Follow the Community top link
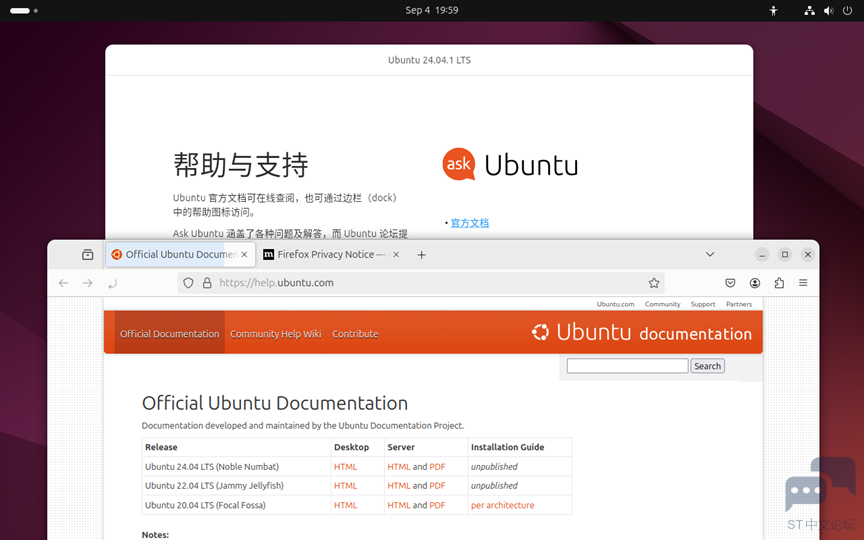This screenshot has height=540, width=864. point(662,304)
